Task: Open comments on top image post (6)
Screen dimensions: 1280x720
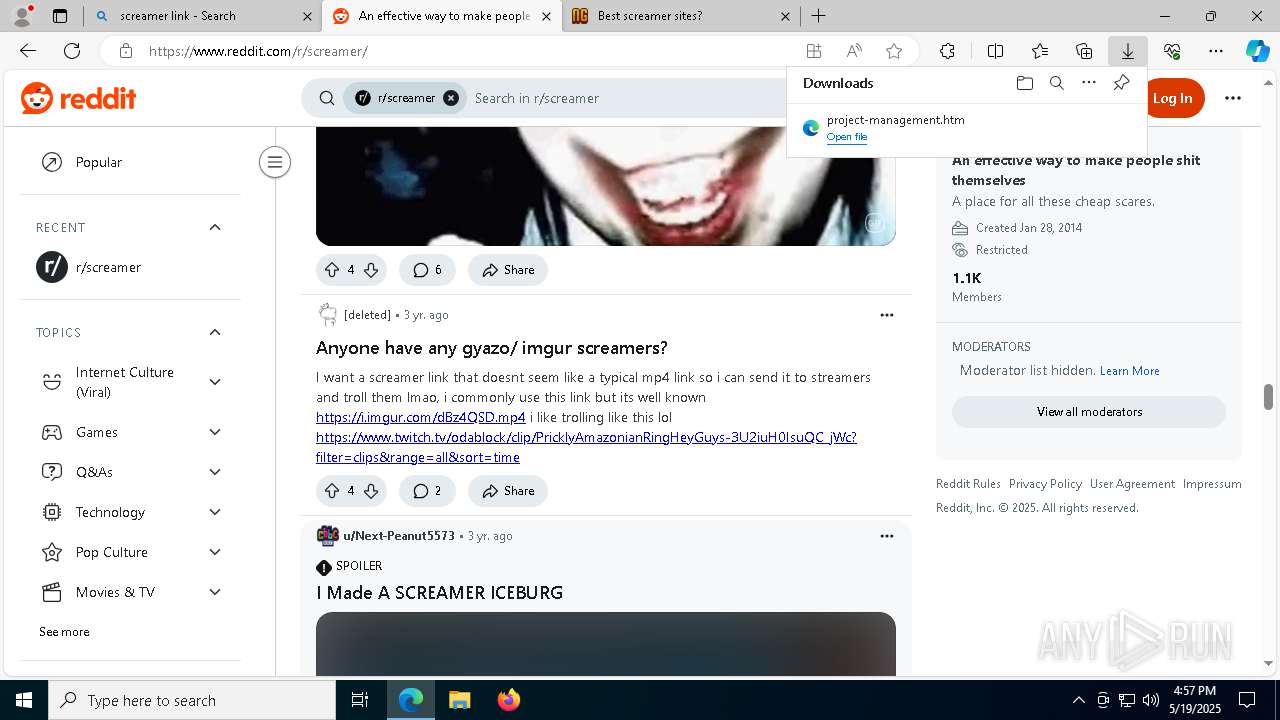Action: (427, 270)
